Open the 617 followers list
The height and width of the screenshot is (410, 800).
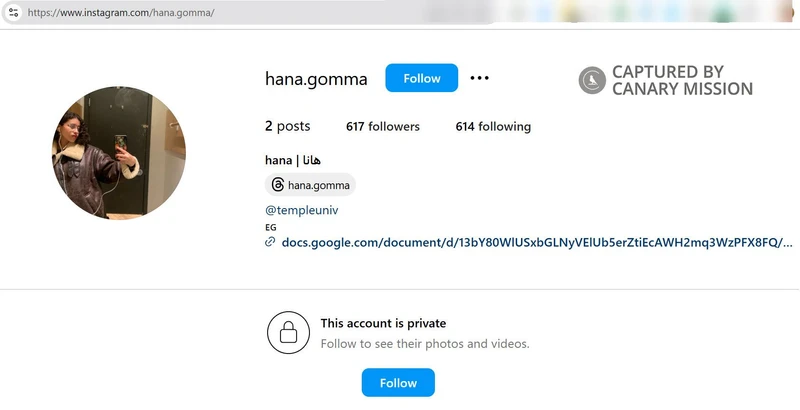click(x=382, y=127)
